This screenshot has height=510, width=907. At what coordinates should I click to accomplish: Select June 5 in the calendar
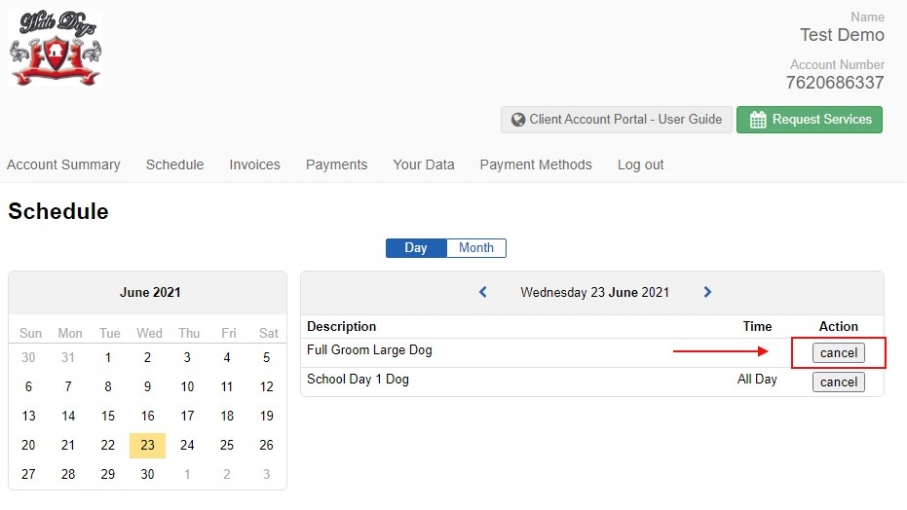[x=266, y=357]
